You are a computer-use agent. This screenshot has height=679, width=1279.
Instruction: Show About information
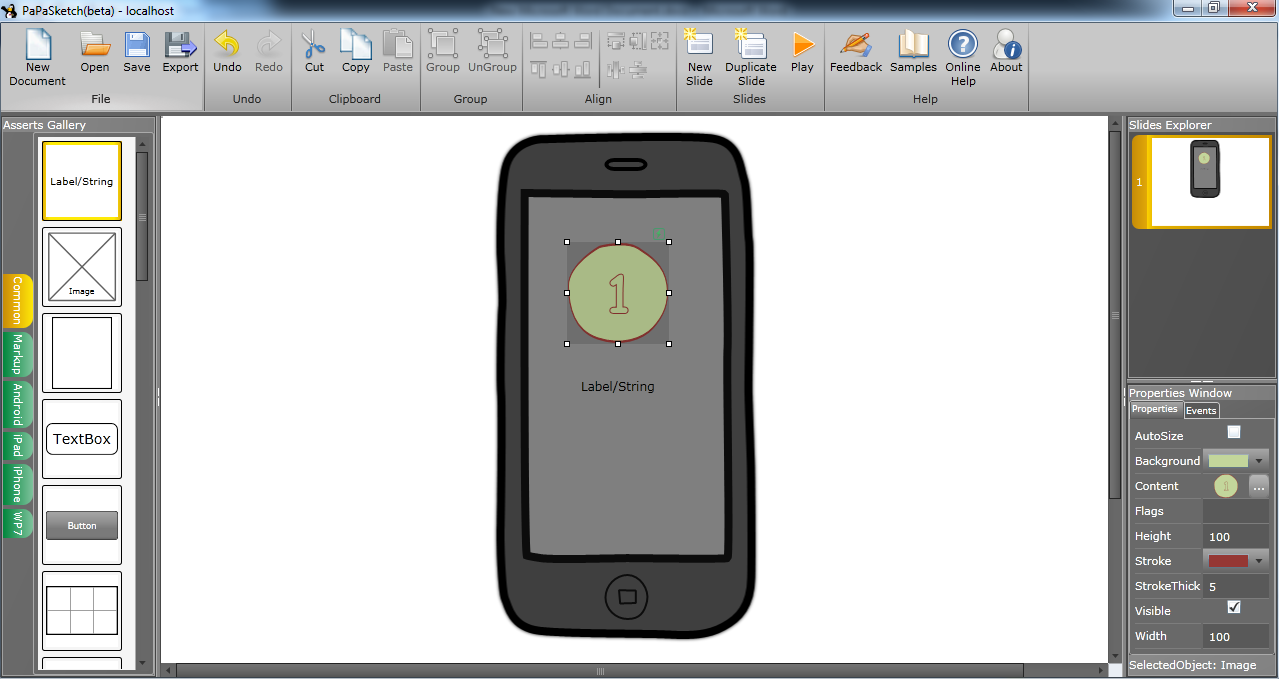[1006, 52]
